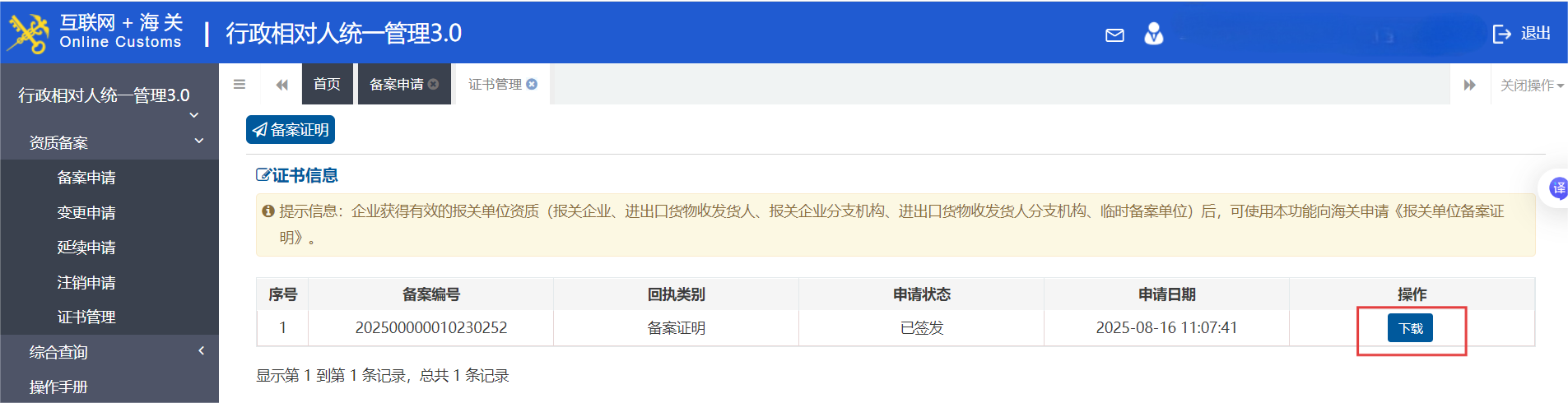1568x403 pixels.
Task: Click the user profile avatar icon
Action: tap(1153, 34)
